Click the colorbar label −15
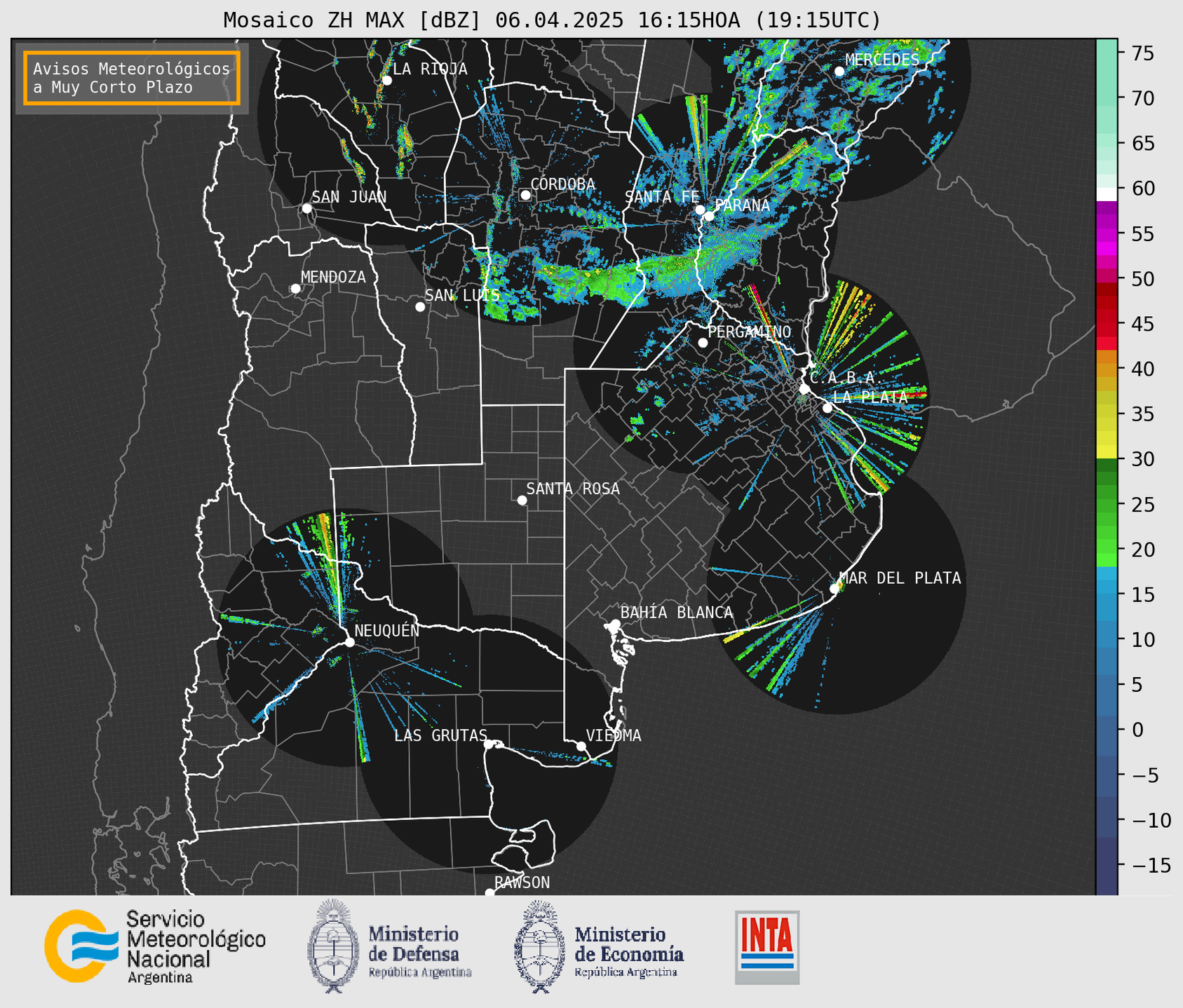The image size is (1183, 1008). point(1151,865)
